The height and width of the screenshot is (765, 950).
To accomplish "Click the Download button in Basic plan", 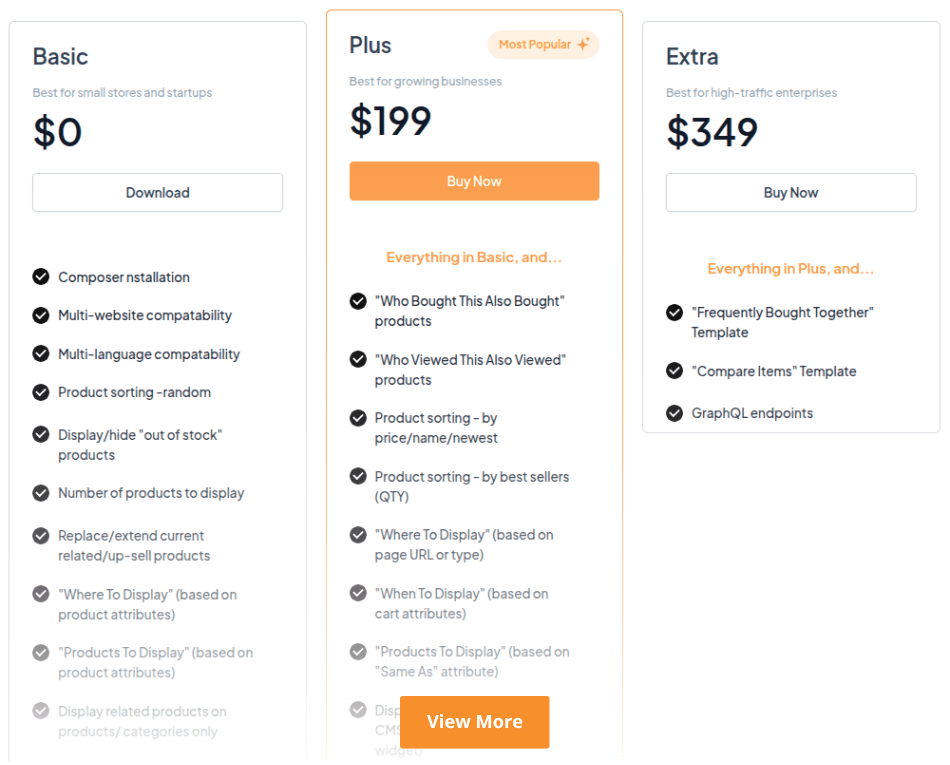I will click(157, 193).
